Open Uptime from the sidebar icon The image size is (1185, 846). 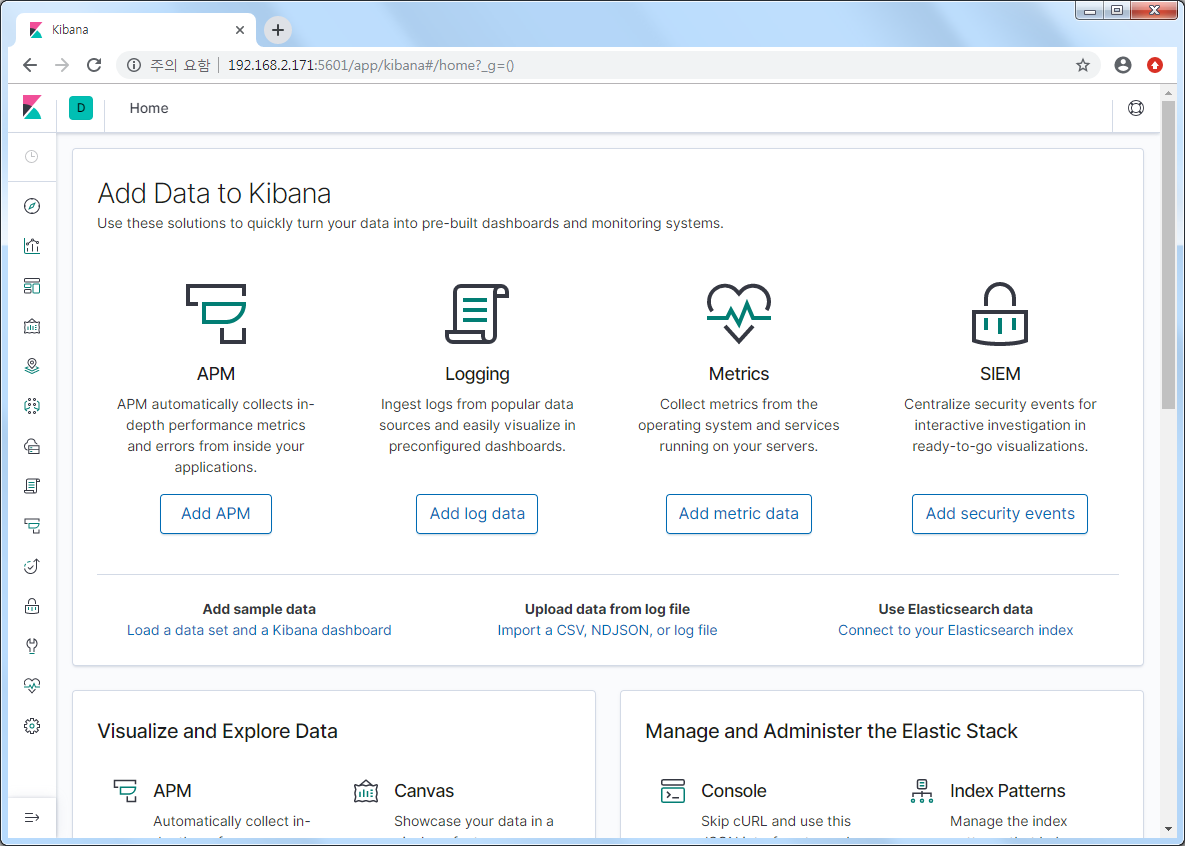pos(32,566)
